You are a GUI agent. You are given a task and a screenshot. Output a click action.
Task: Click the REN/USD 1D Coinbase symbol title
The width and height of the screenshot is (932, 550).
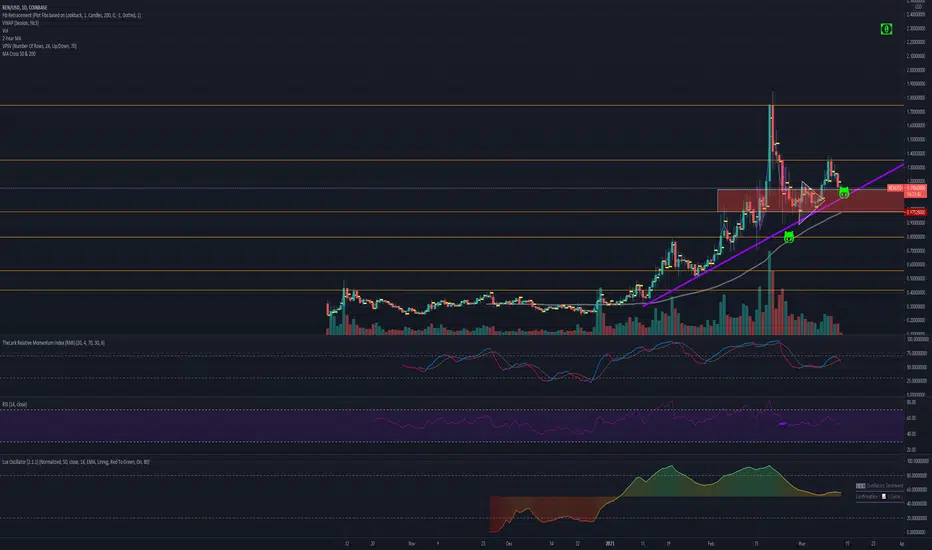point(24,8)
